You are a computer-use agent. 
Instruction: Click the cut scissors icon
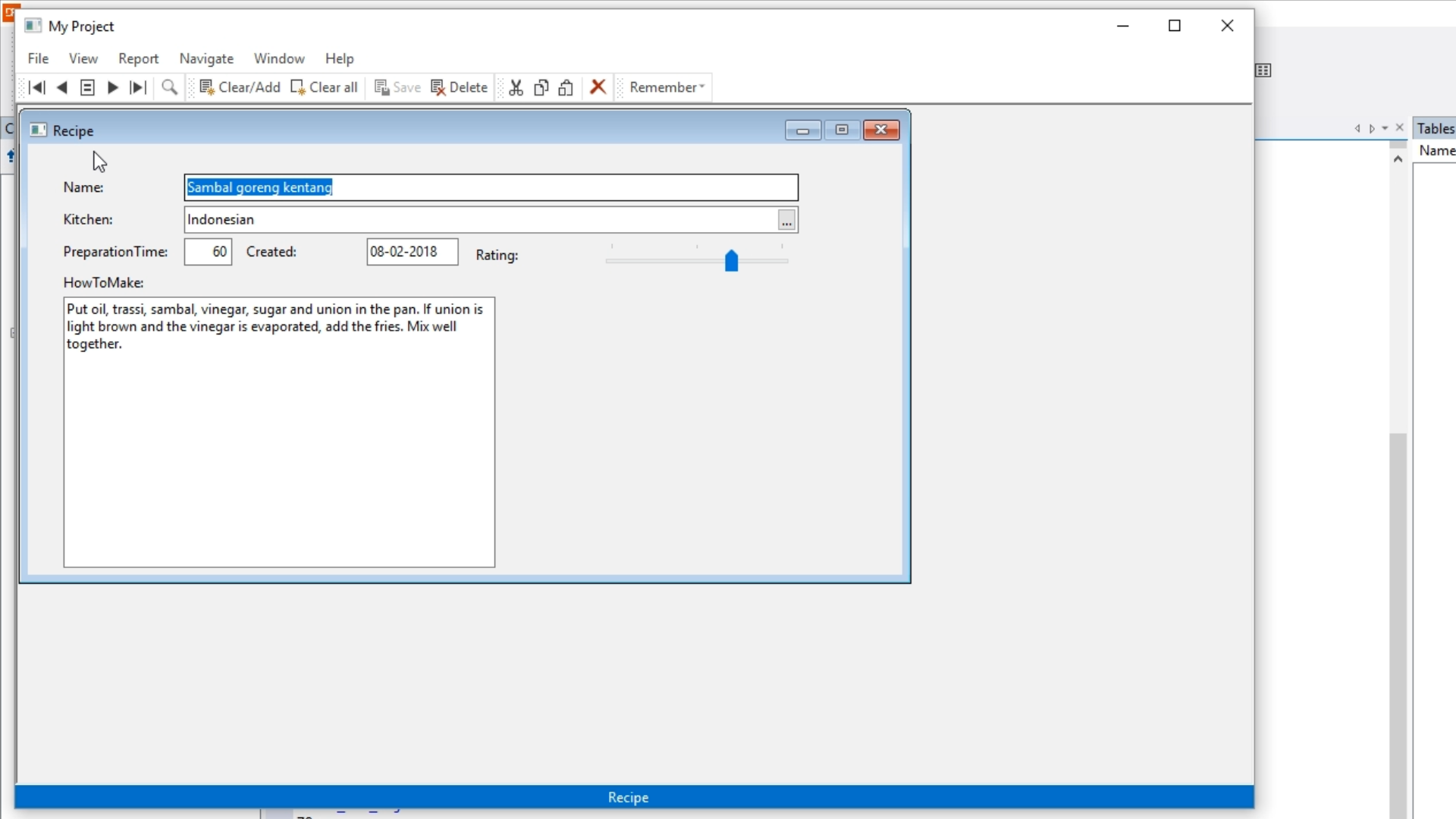(x=516, y=87)
